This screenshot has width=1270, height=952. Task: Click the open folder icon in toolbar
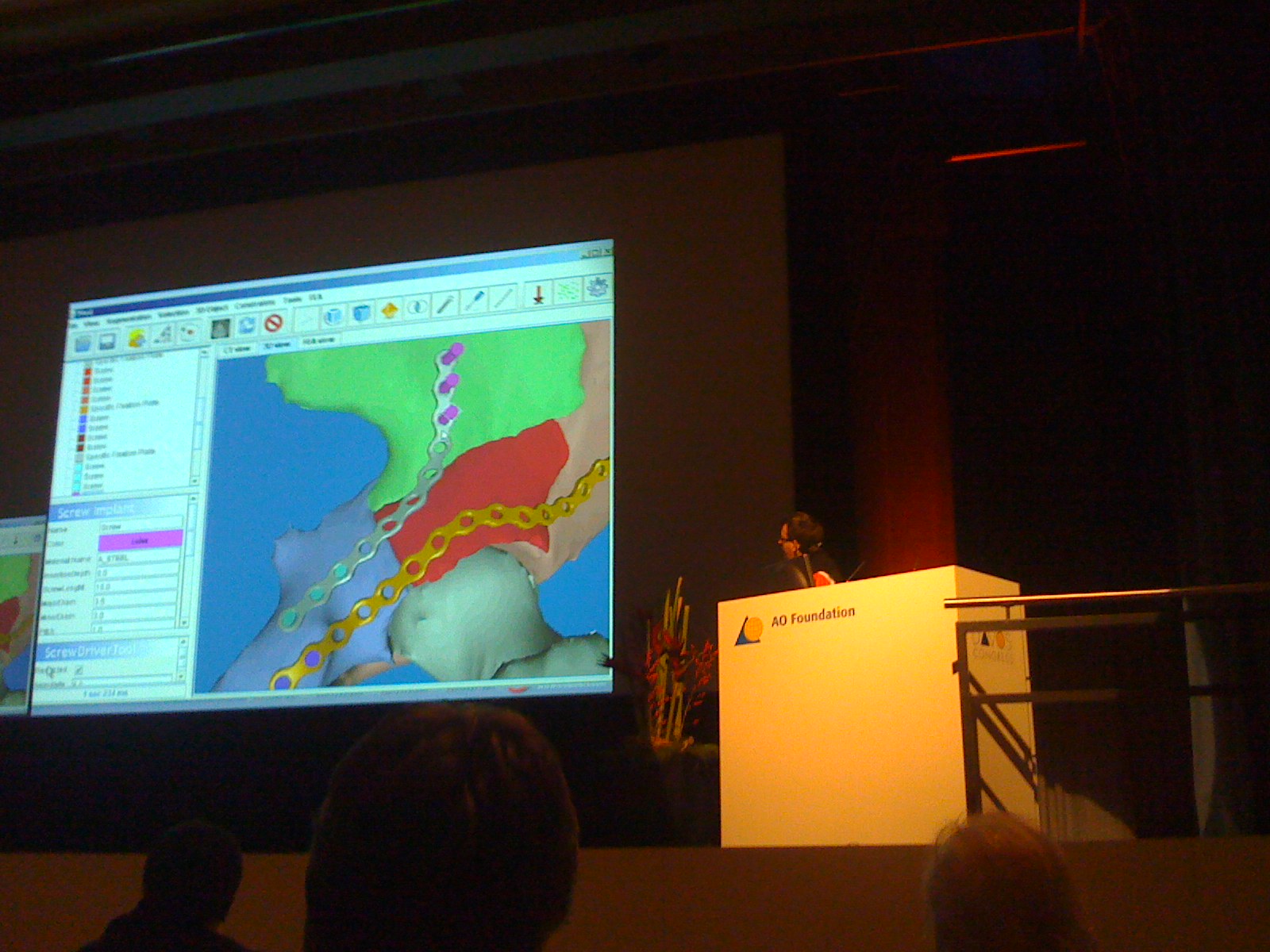(x=83, y=343)
